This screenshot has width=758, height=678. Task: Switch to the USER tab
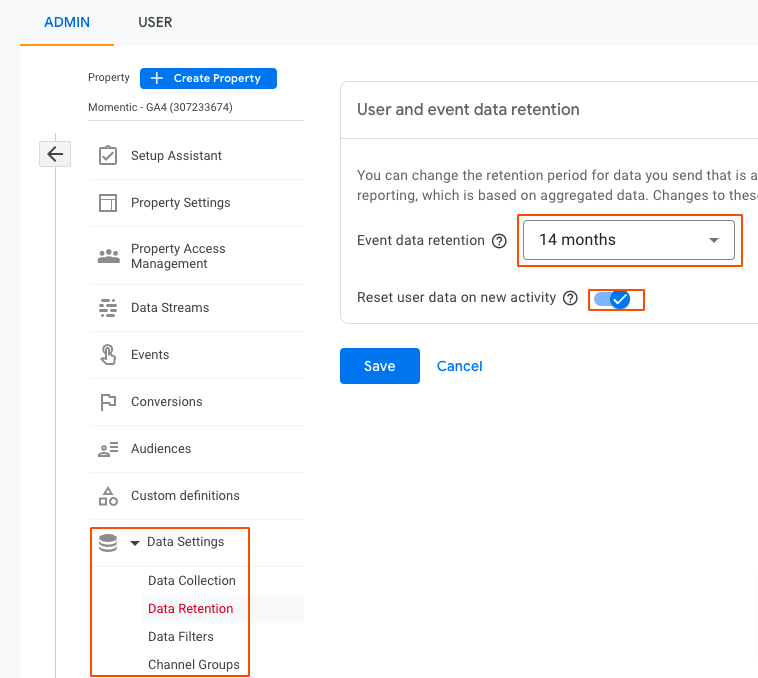click(x=155, y=22)
